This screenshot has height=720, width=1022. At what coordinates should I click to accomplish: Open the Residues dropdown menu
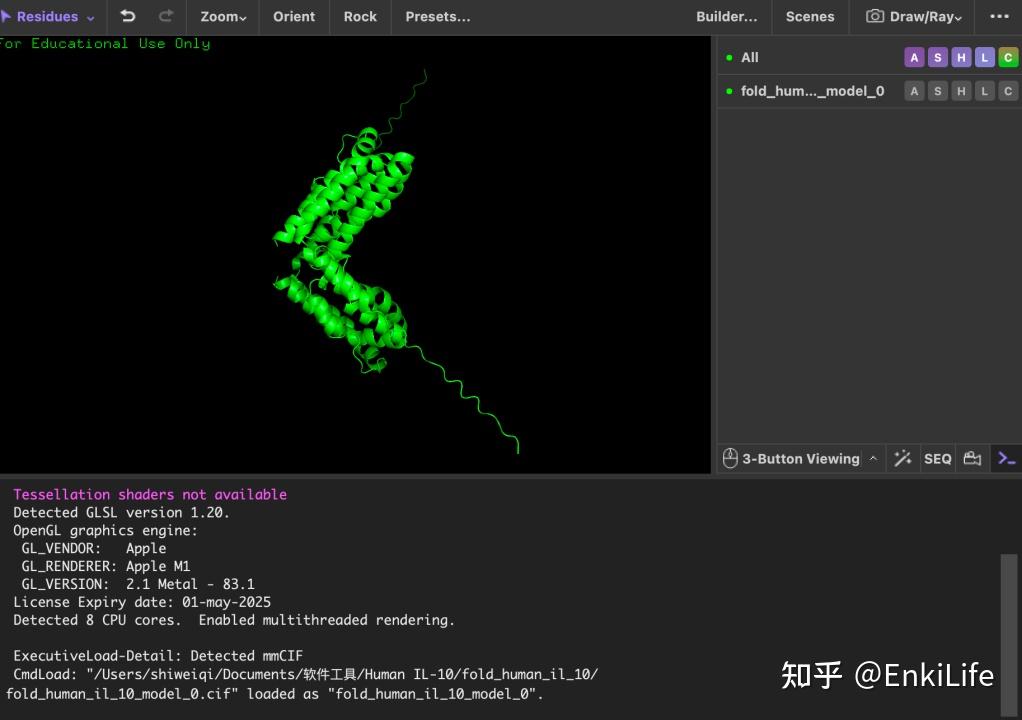point(48,16)
